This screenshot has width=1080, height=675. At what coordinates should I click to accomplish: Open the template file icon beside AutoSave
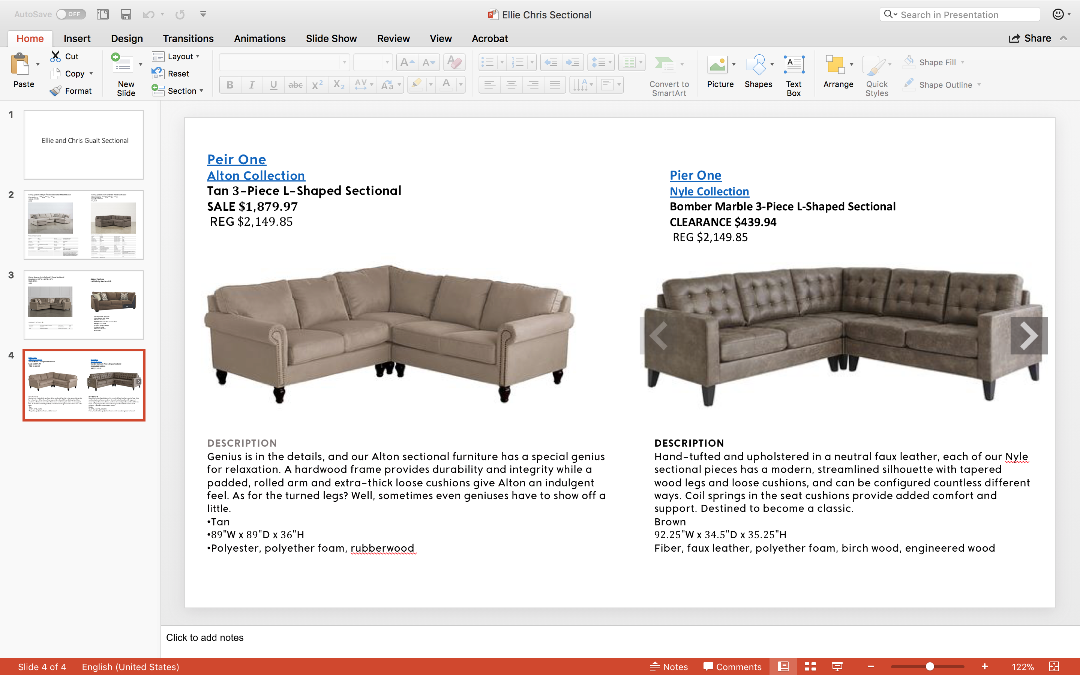tap(103, 14)
